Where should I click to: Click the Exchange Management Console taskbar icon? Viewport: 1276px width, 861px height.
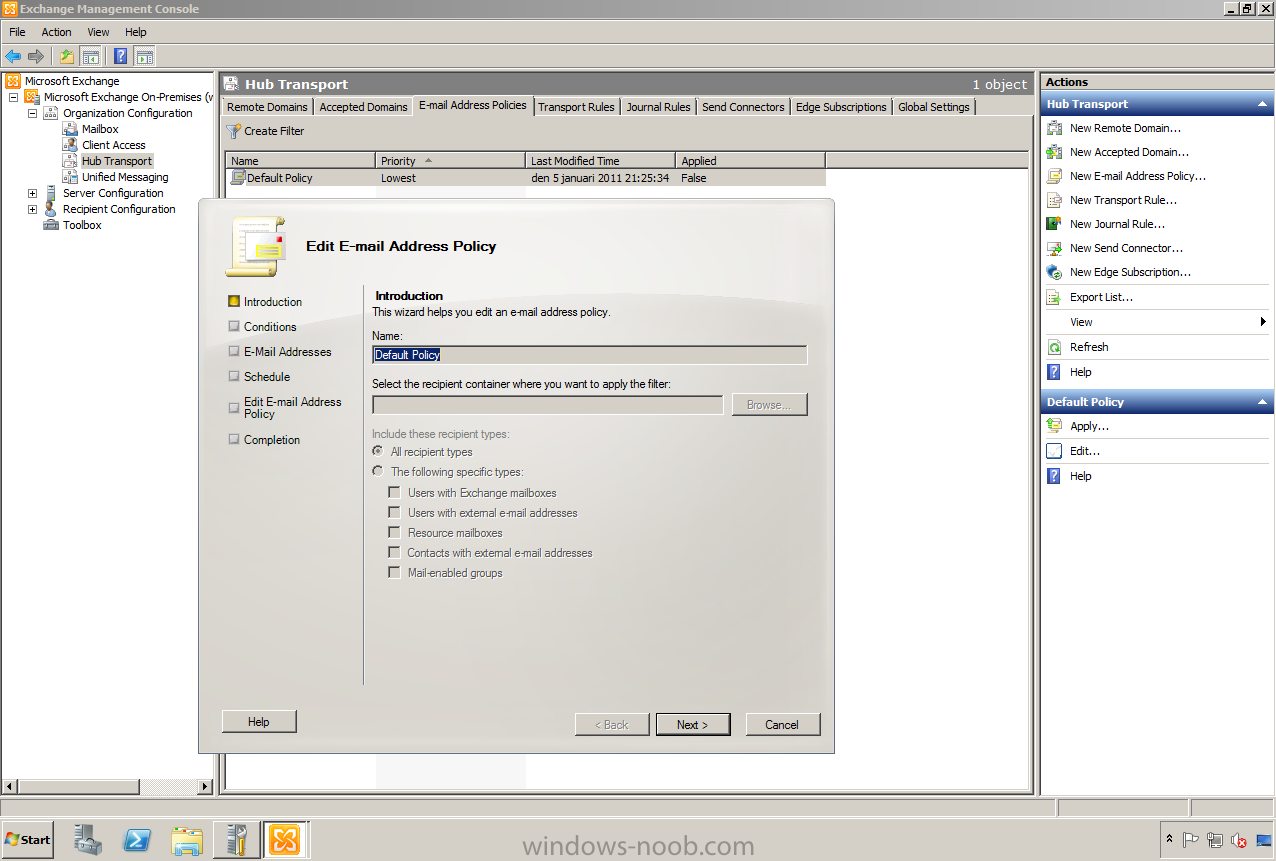pyautogui.click(x=285, y=840)
